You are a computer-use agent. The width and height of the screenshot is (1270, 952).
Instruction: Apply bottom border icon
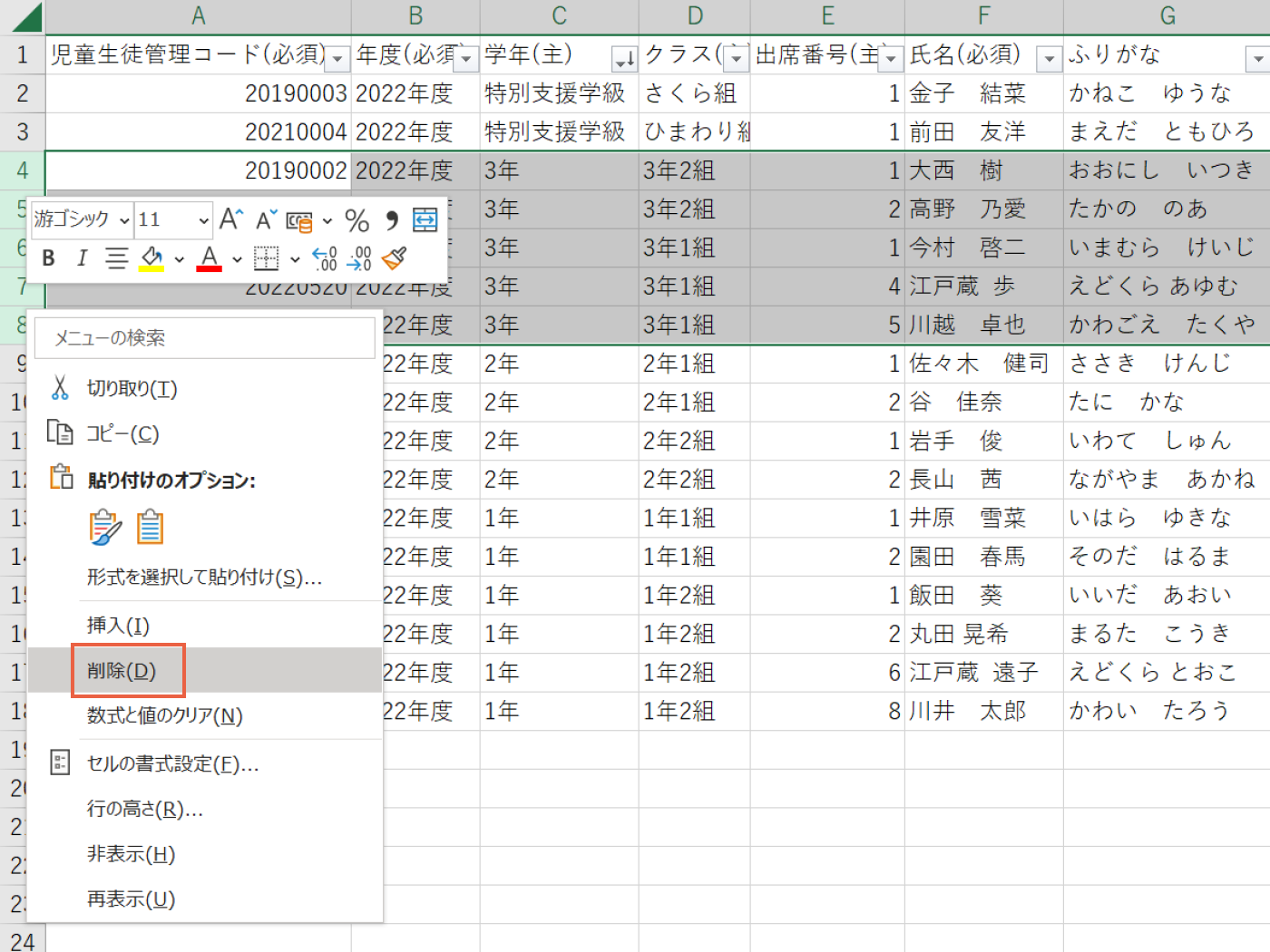click(x=266, y=258)
